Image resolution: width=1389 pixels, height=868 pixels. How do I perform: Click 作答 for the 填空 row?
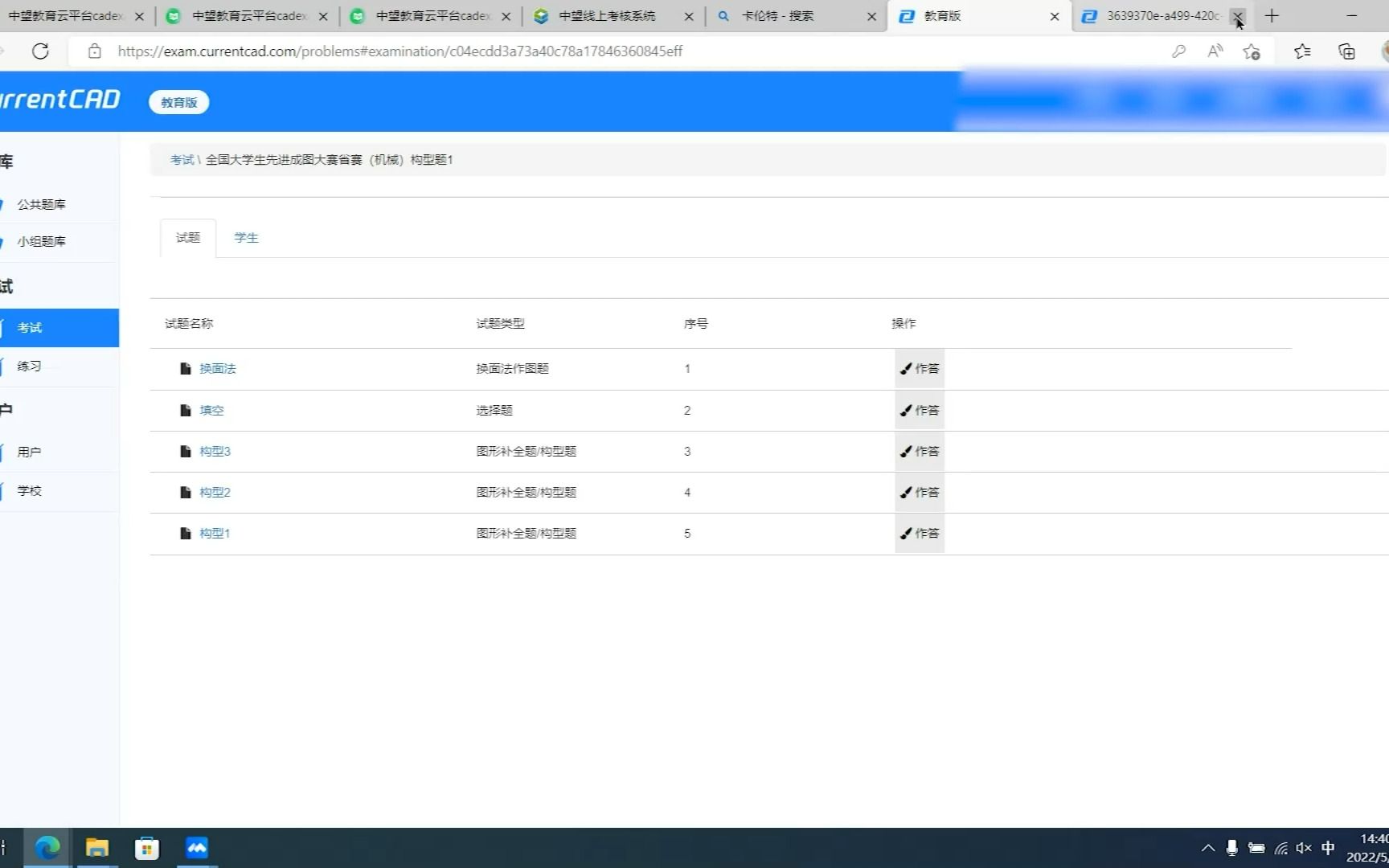[x=920, y=411]
